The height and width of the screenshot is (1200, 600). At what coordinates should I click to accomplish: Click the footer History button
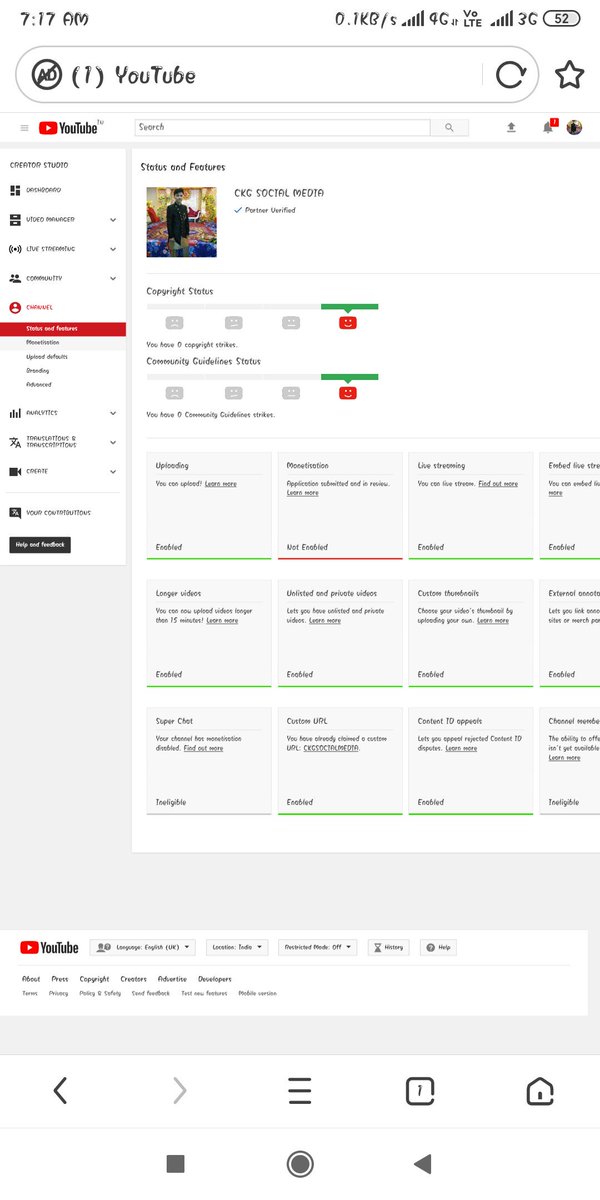click(388, 947)
